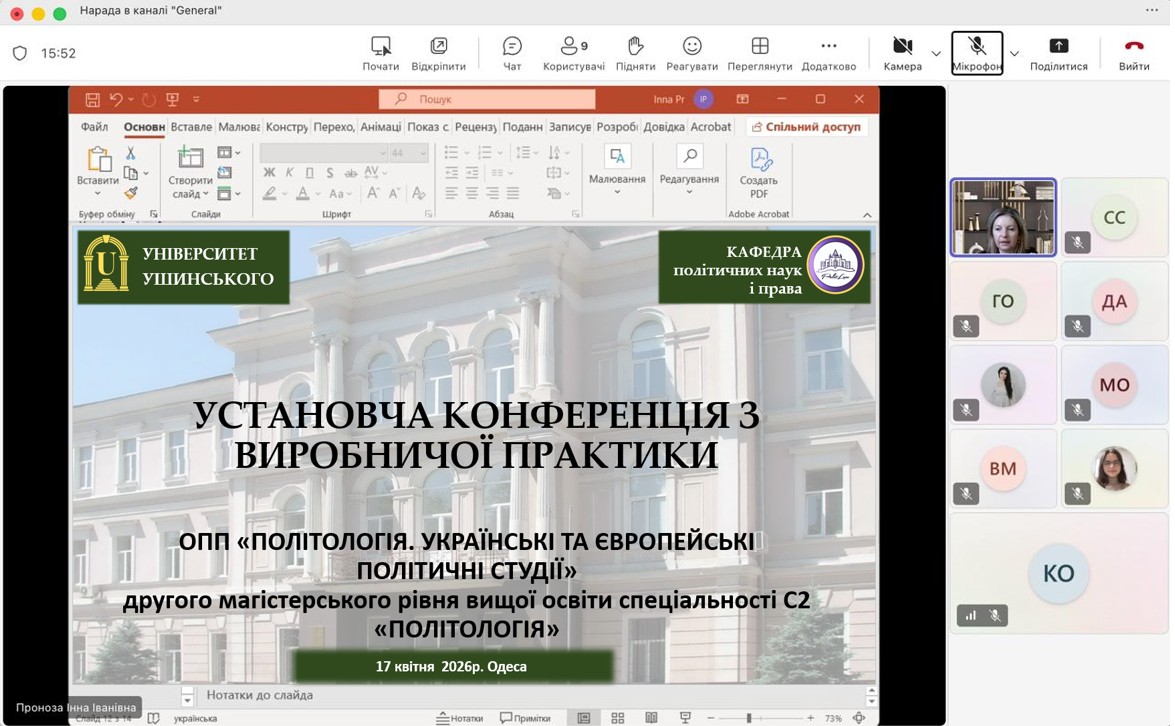Select the CC participant tile
The image size is (1175, 726).
point(1113,217)
